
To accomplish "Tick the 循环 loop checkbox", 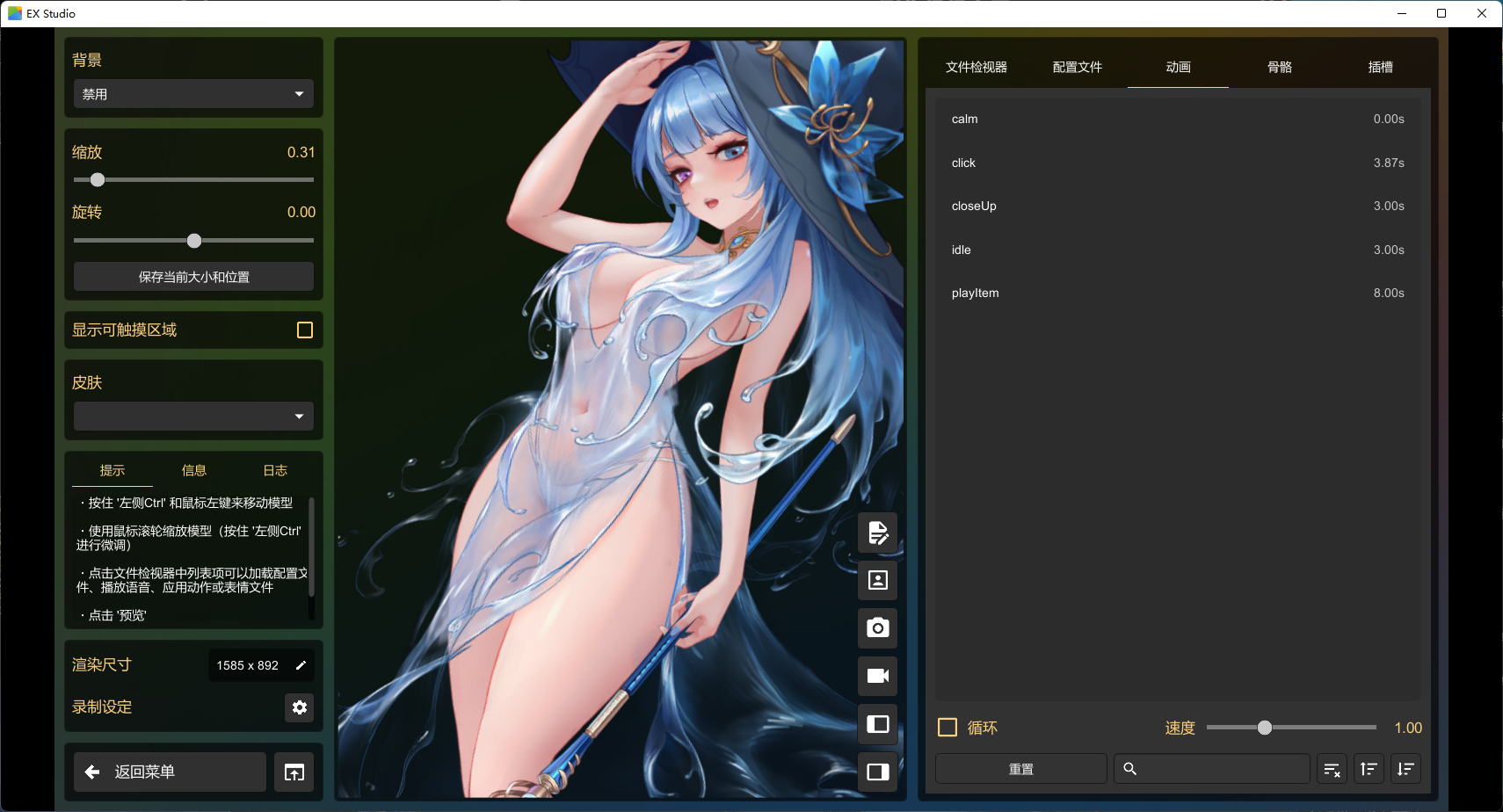I will click(948, 728).
